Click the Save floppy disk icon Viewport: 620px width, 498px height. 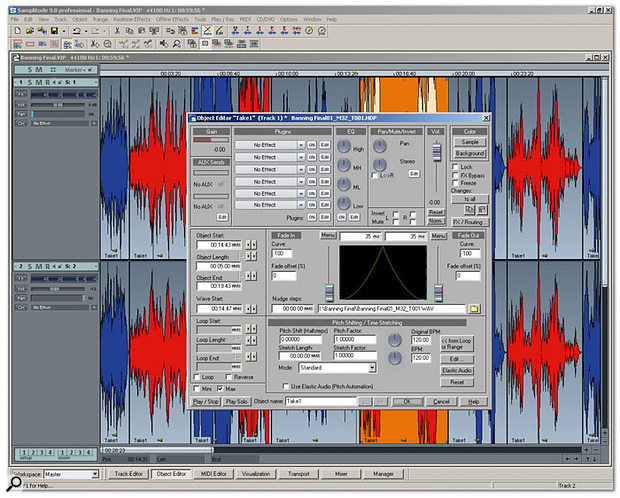tap(54, 30)
